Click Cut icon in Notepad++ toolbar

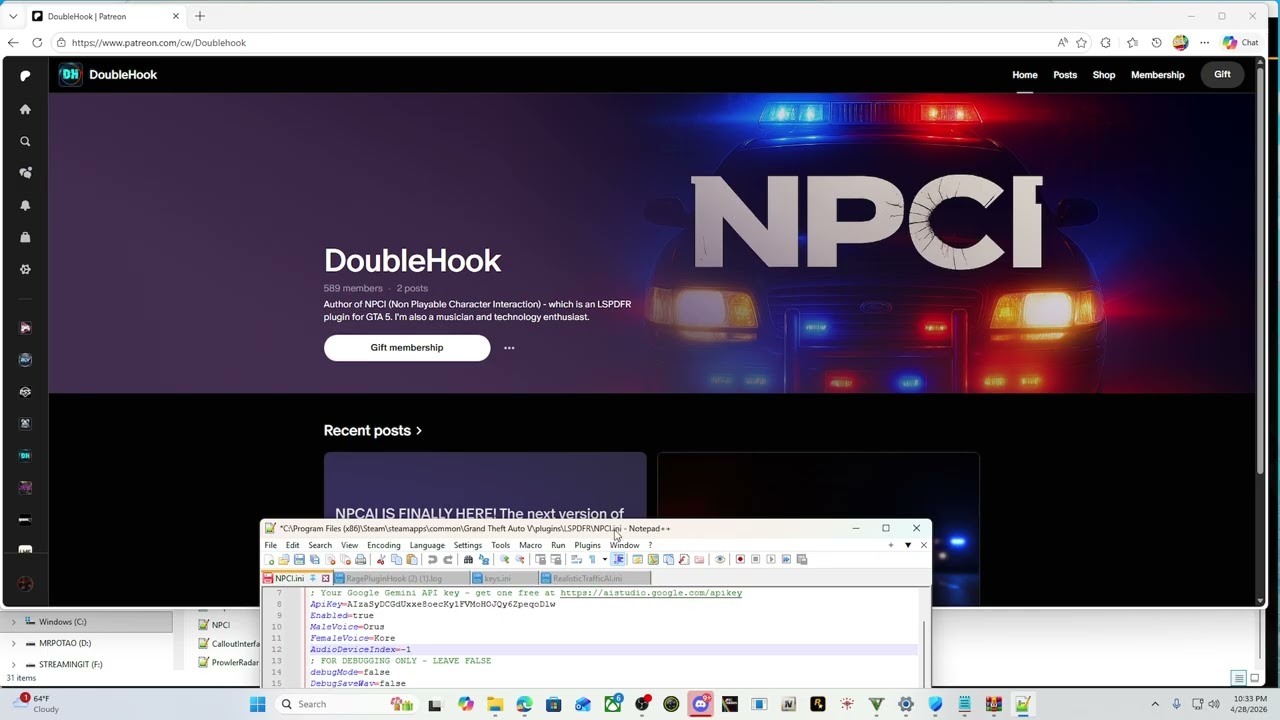[380, 560]
